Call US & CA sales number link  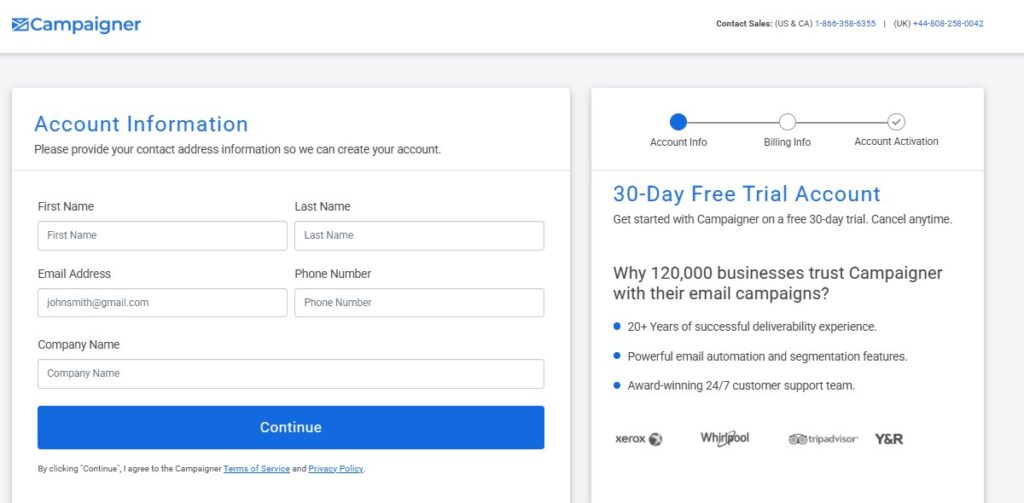(845, 24)
